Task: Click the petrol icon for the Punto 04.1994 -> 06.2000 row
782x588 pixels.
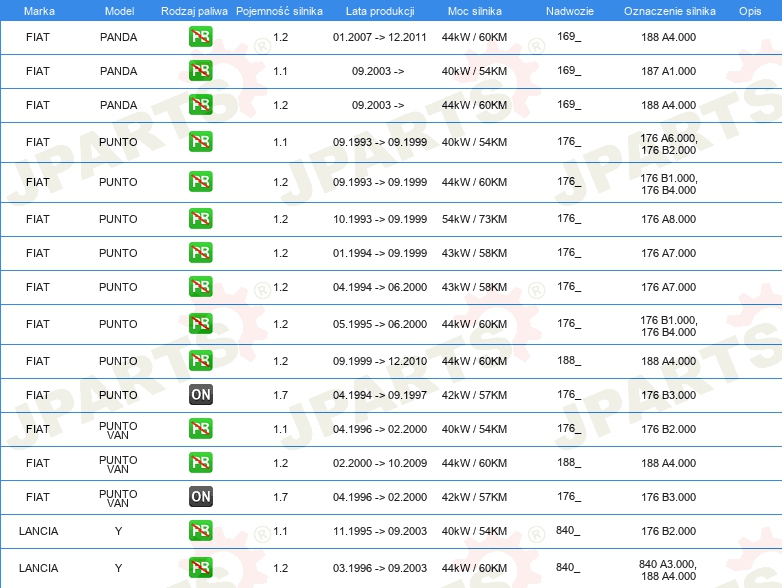Action: (x=200, y=287)
